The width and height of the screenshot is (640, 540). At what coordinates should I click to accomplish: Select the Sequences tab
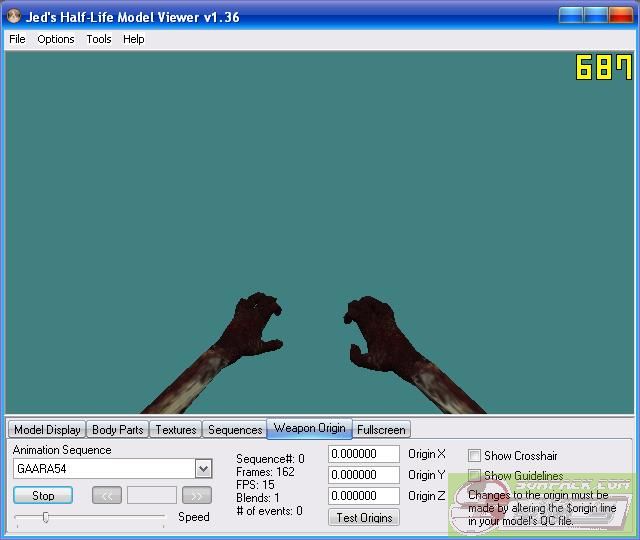tap(235, 430)
